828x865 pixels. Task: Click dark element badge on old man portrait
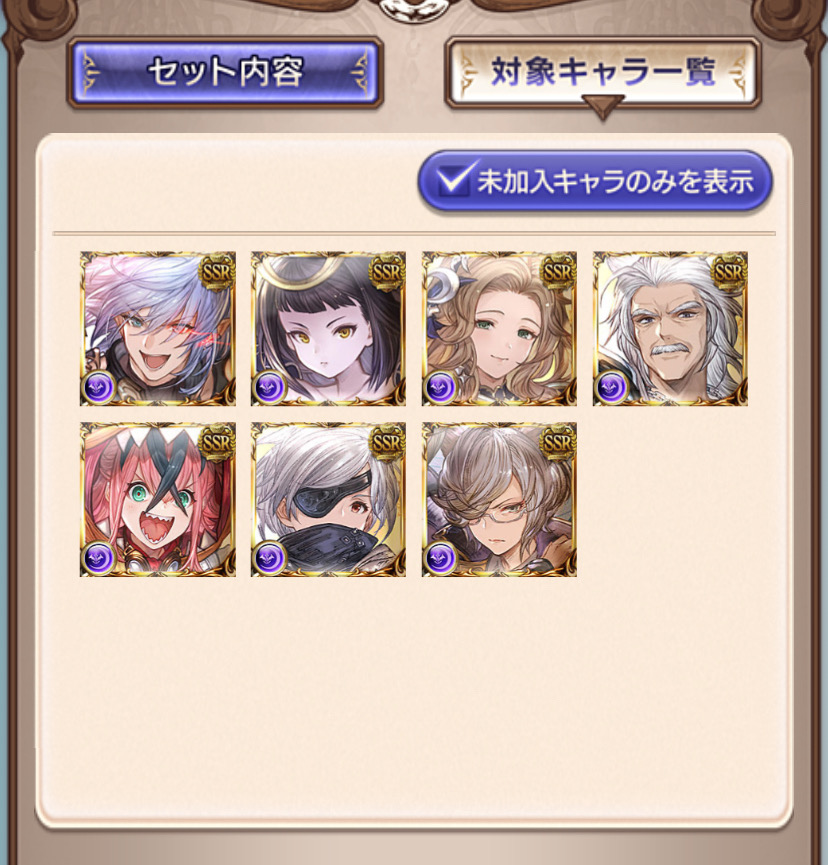click(612, 387)
